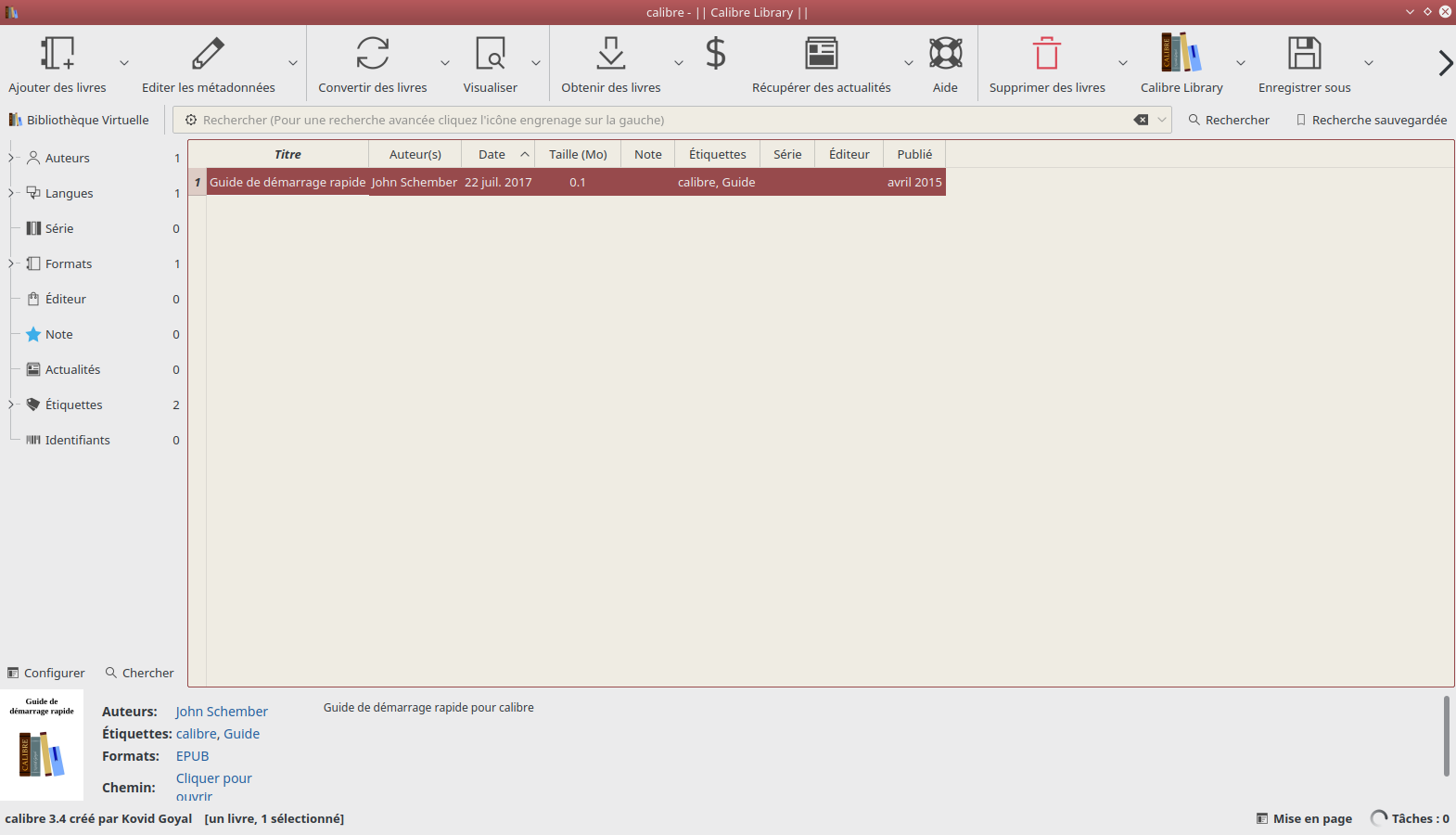Click the Série books icon
This screenshot has width=1456, height=835.
coord(33,228)
